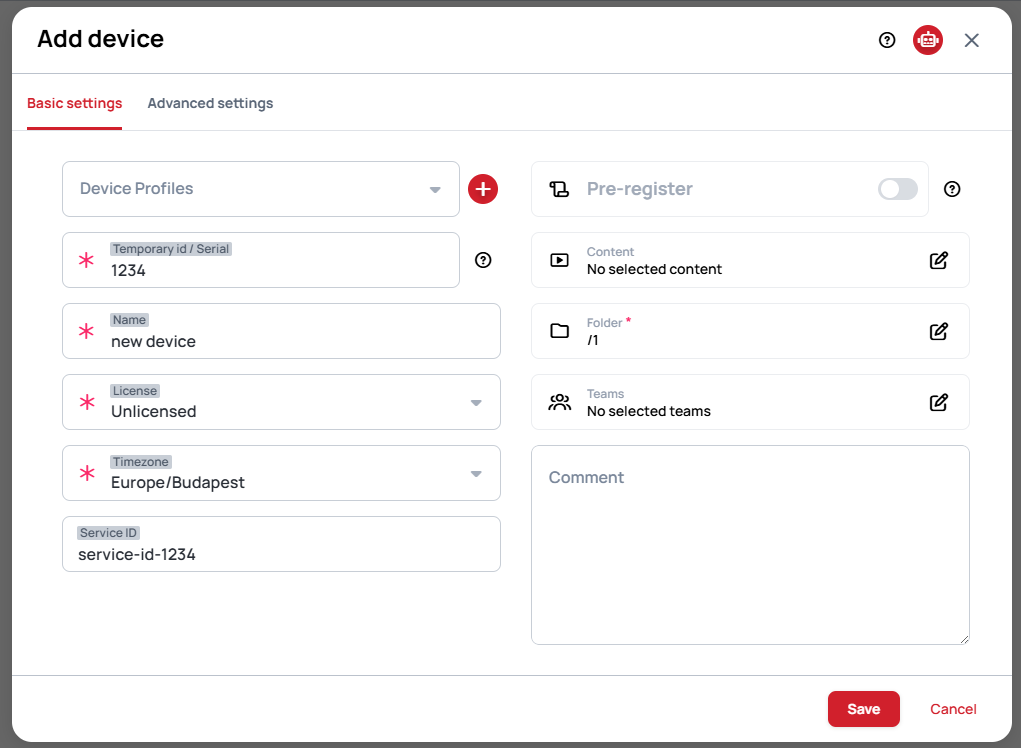Click into the Comment text area
The height and width of the screenshot is (748, 1021).
tap(750, 545)
